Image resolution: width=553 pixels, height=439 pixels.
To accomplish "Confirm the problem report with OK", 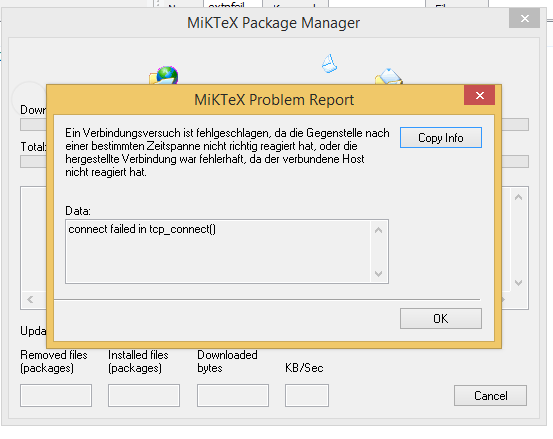I will pyautogui.click(x=440, y=318).
